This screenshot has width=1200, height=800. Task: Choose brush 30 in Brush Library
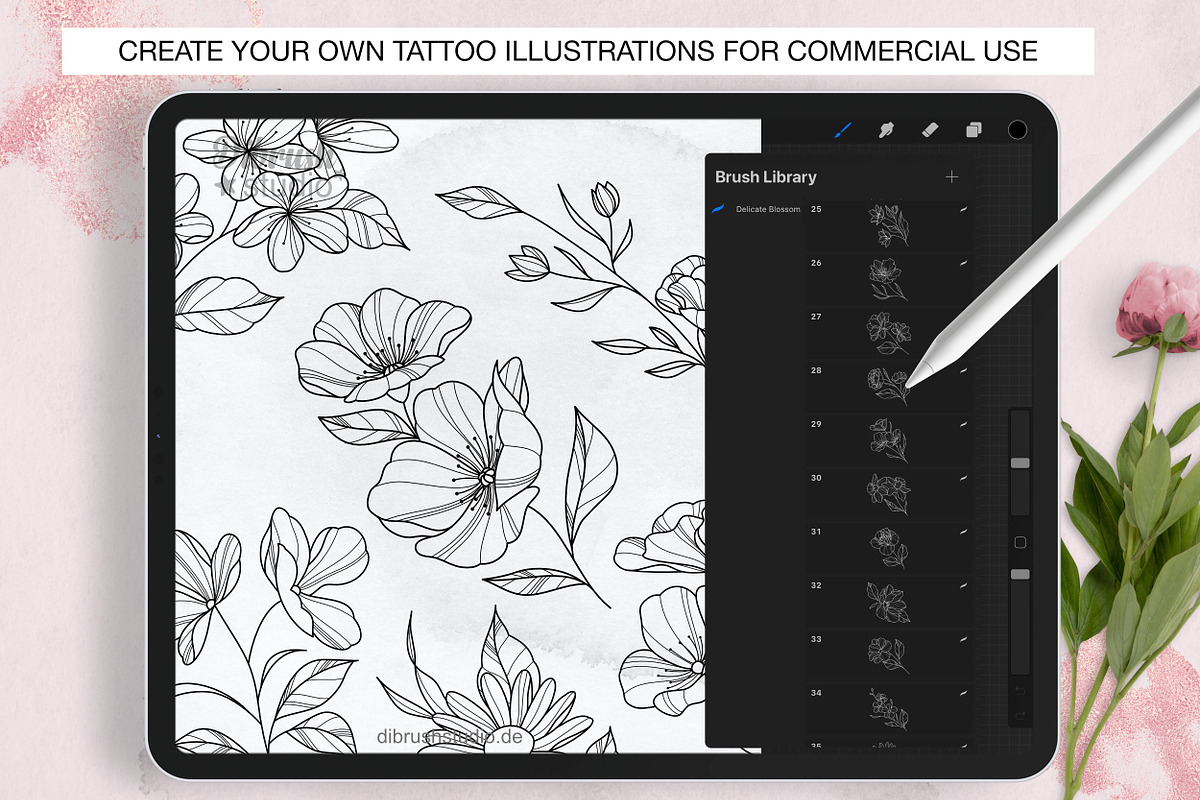click(x=890, y=494)
